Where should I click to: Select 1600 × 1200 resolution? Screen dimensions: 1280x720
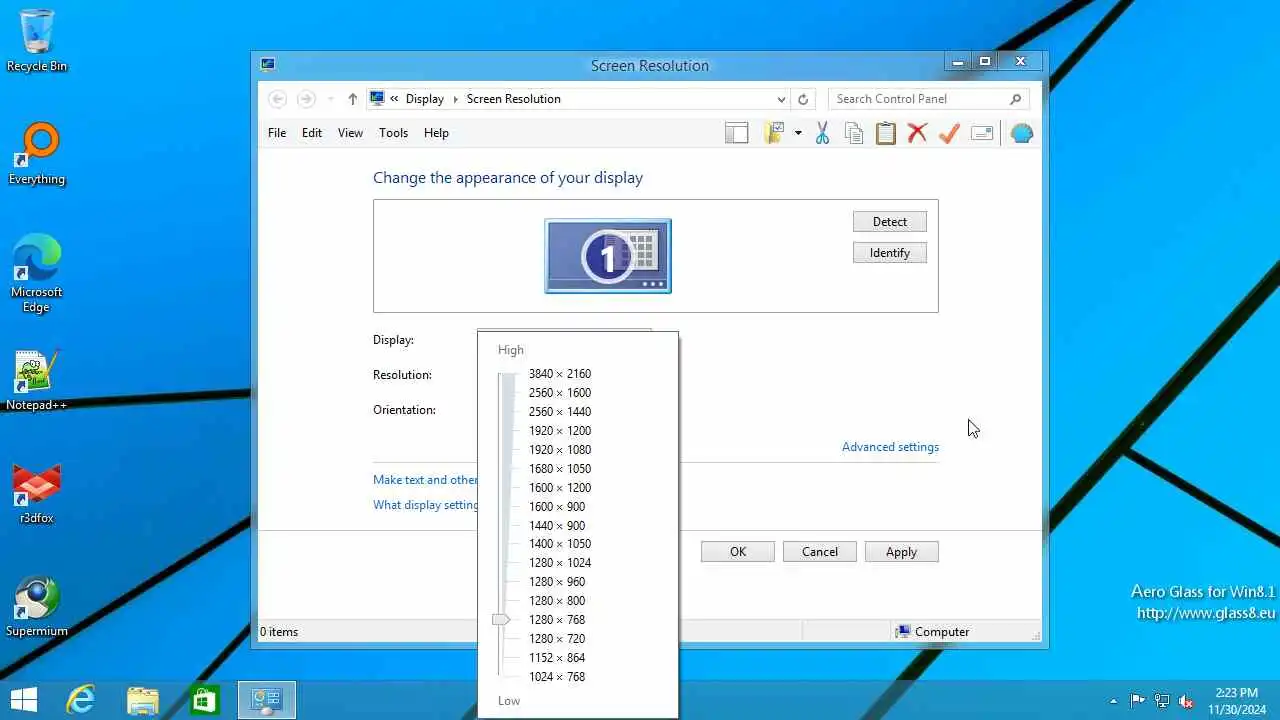[x=560, y=488]
